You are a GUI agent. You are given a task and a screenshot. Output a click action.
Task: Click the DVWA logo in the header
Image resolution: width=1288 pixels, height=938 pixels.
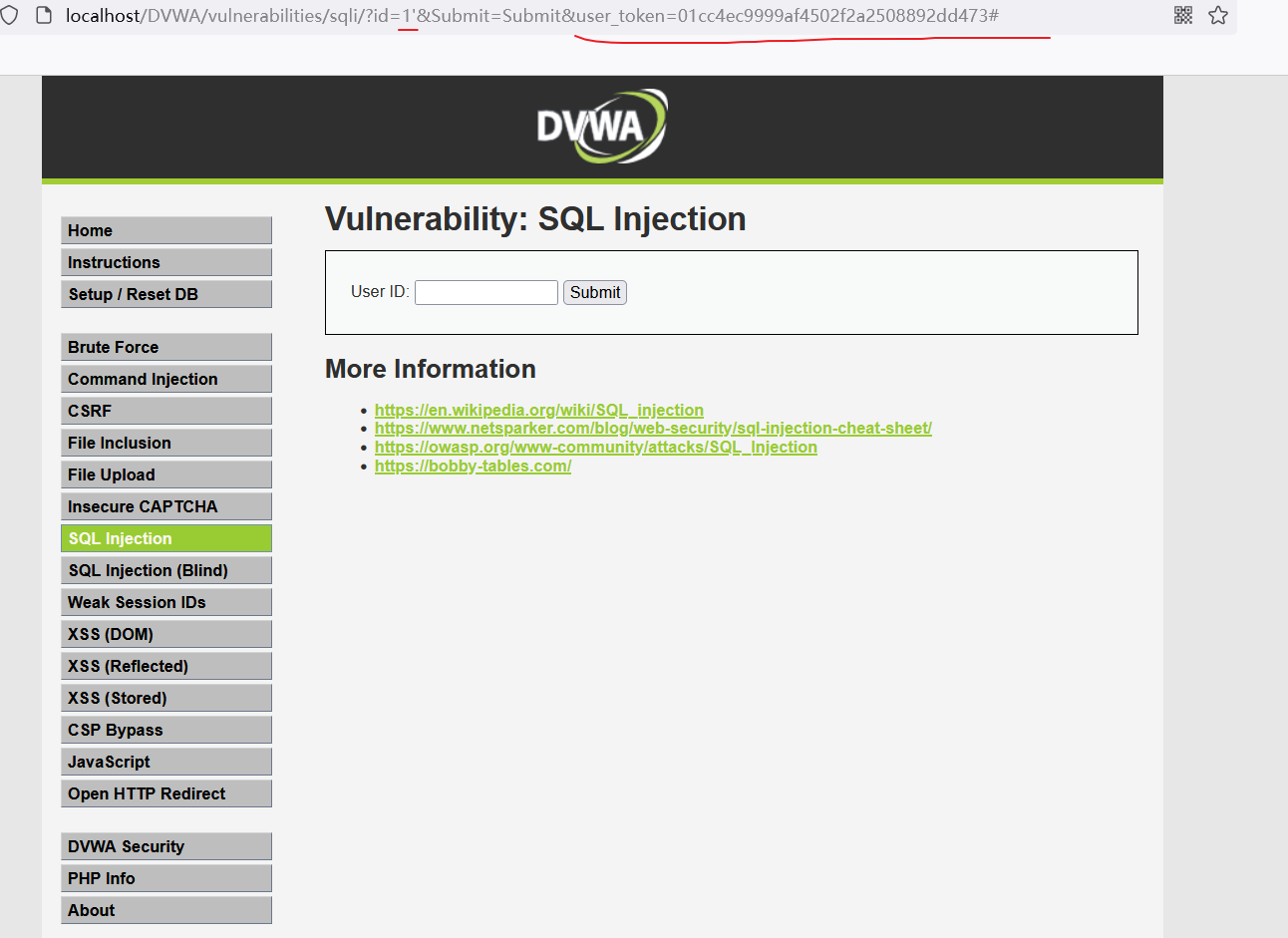602,127
